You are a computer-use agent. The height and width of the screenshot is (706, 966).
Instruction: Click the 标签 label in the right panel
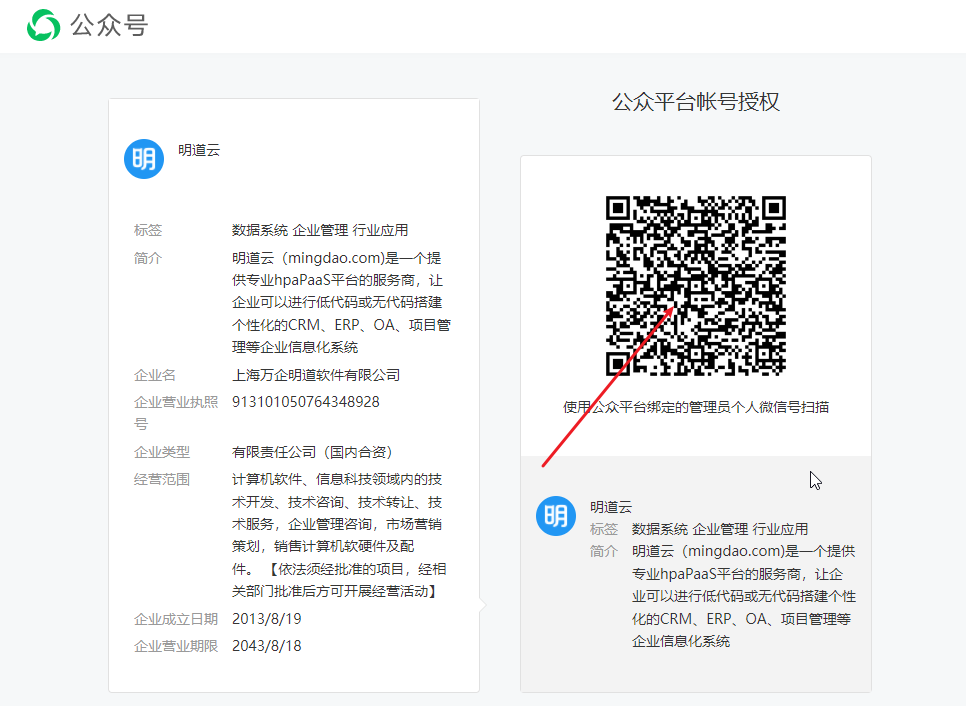604,529
